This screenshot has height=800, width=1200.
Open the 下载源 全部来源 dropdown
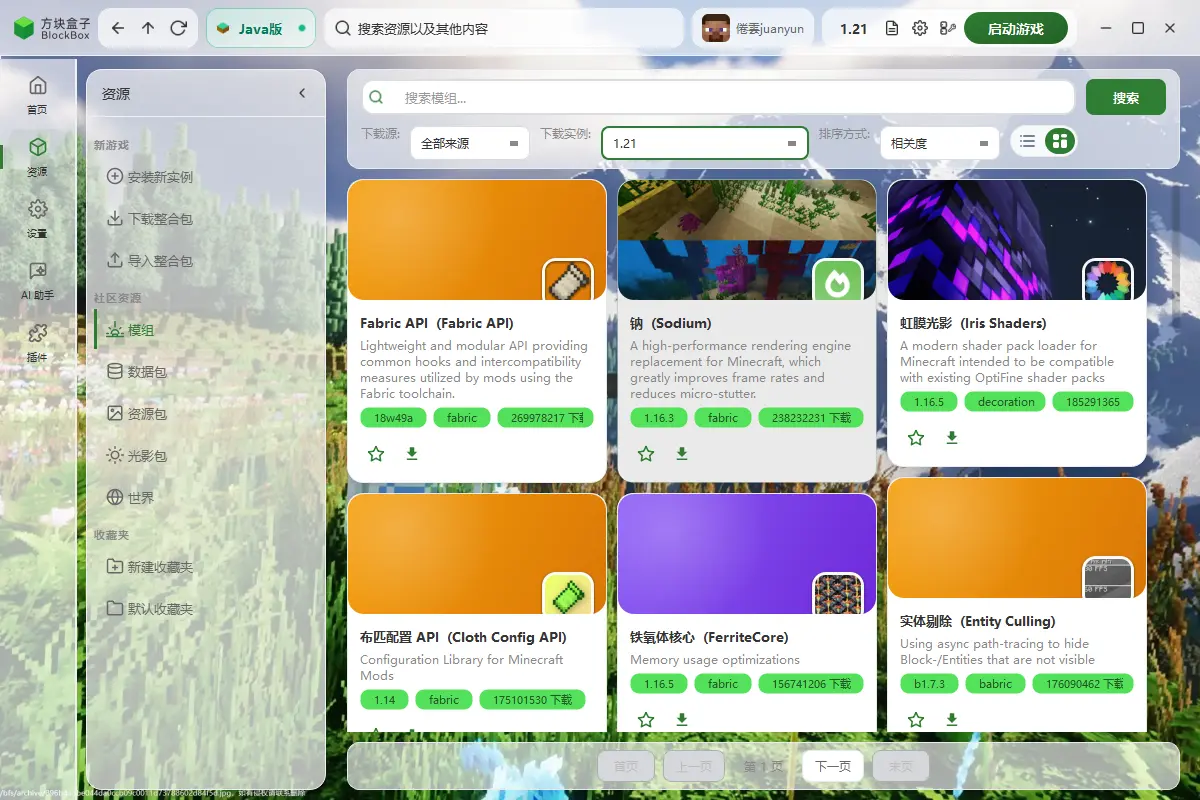click(x=470, y=143)
